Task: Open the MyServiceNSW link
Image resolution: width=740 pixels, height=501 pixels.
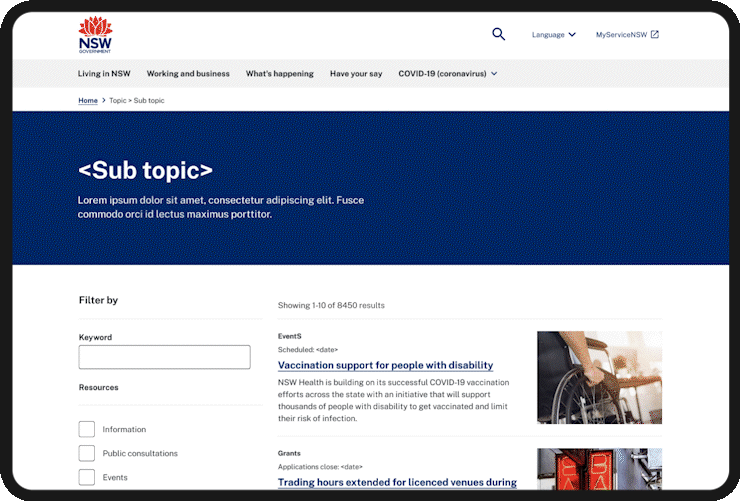Action: pos(621,34)
